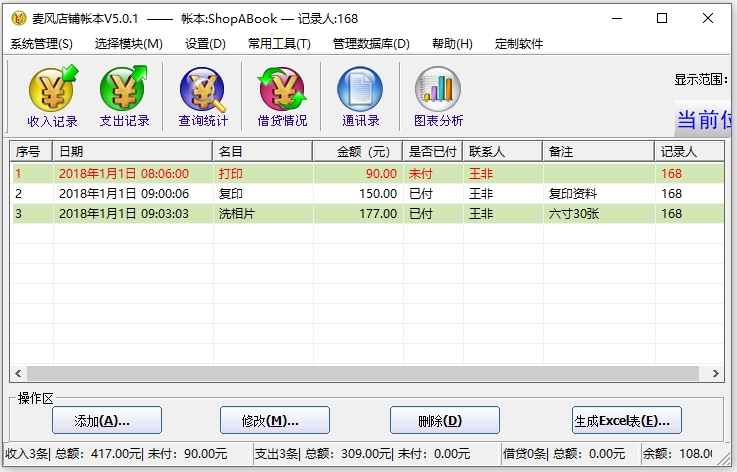737x472 pixels.
Task: Click the date 2018年1月1日 09:00:06
Action: click(x=124, y=194)
